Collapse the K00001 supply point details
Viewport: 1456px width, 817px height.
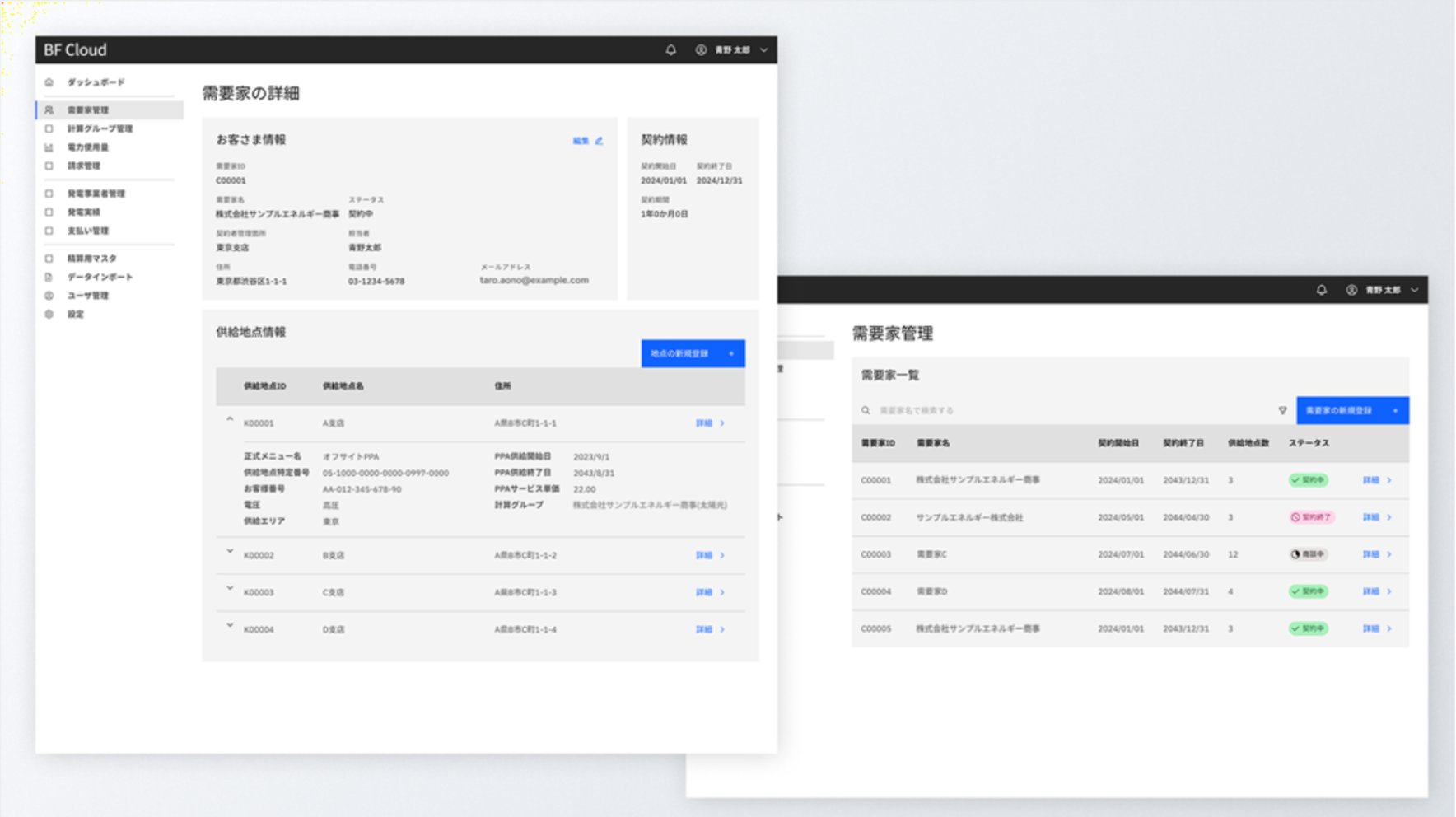pyautogui.click(x=230, y=418)
